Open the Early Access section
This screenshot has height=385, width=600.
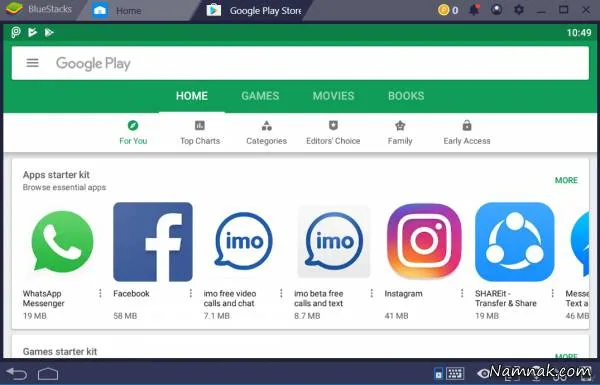[x=467, y=132]
